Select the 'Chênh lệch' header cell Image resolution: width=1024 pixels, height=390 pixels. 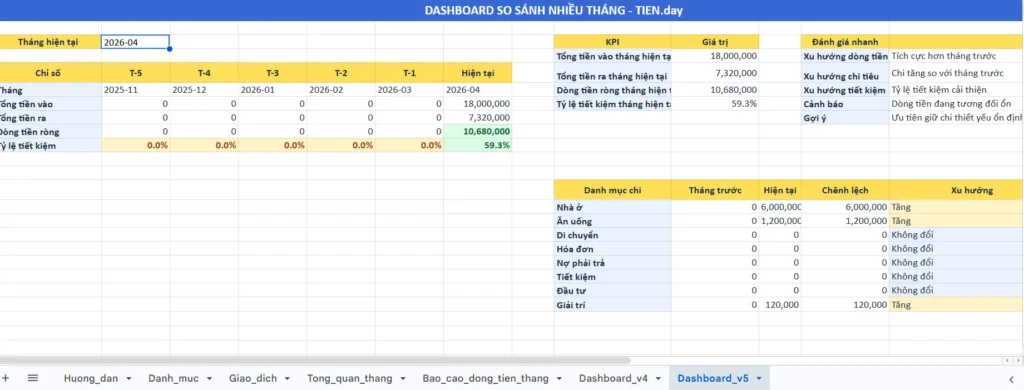point(845,190)
